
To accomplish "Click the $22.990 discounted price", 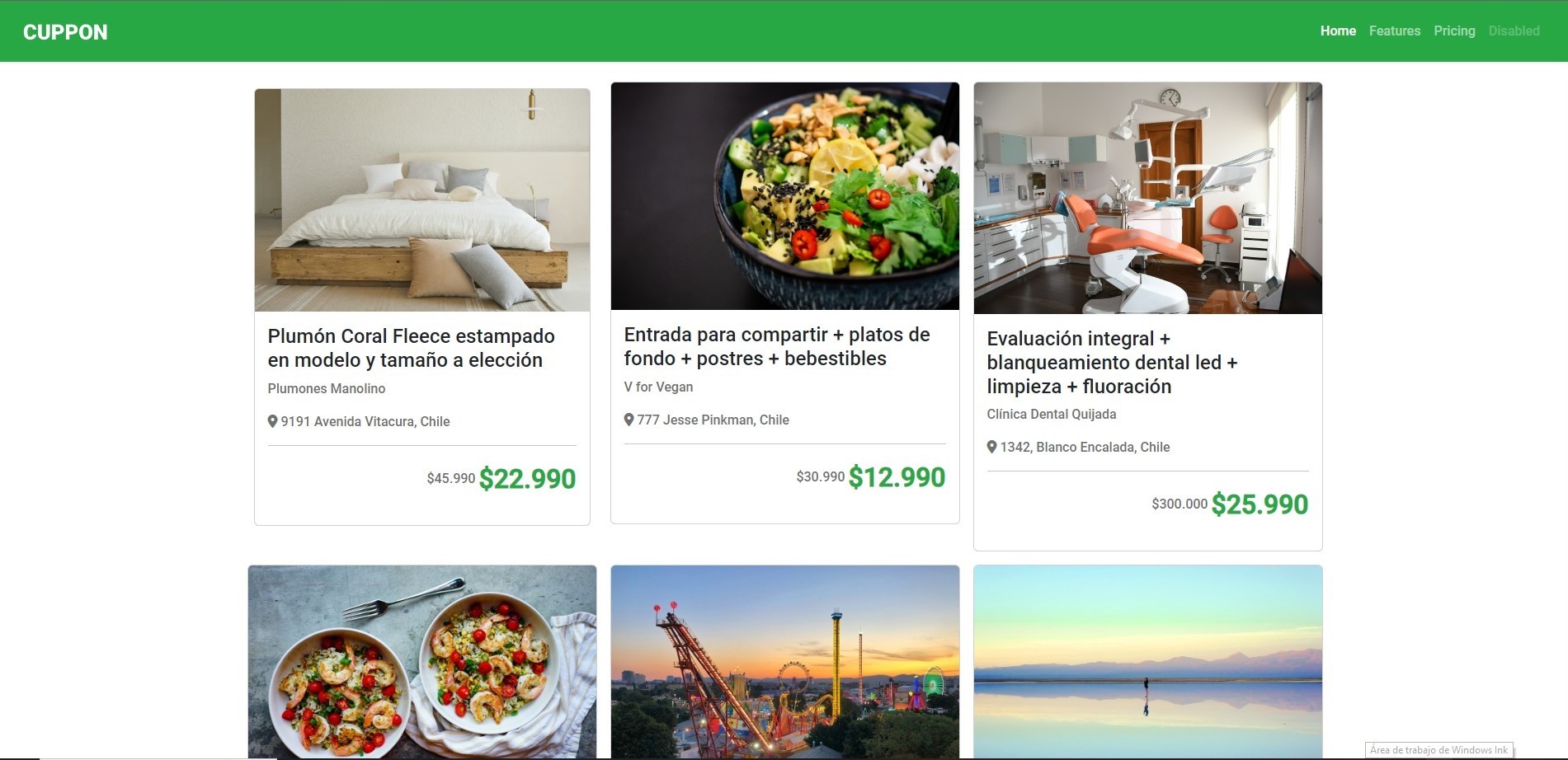I will click(x=527, y=479).
